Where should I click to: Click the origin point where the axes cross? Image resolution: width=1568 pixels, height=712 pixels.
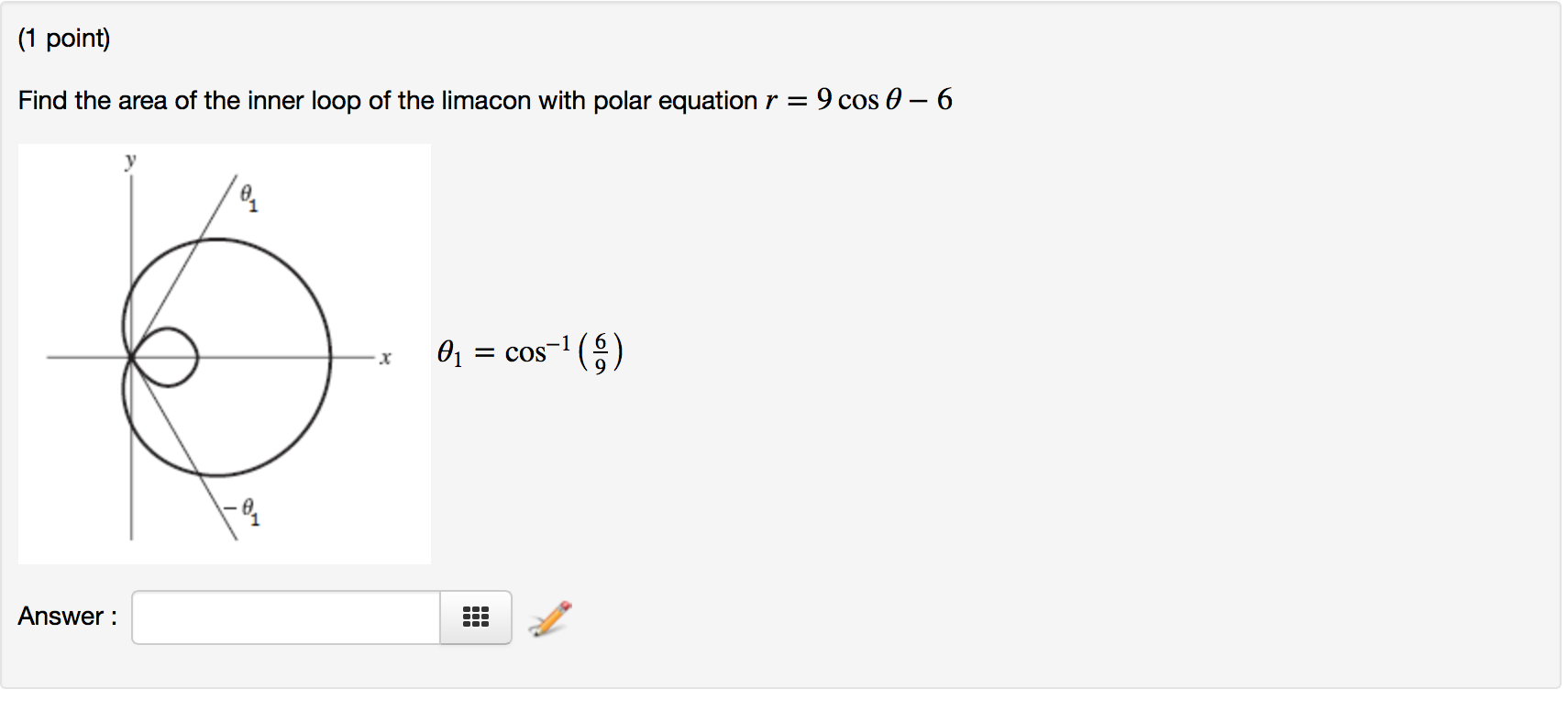(131, 356)
